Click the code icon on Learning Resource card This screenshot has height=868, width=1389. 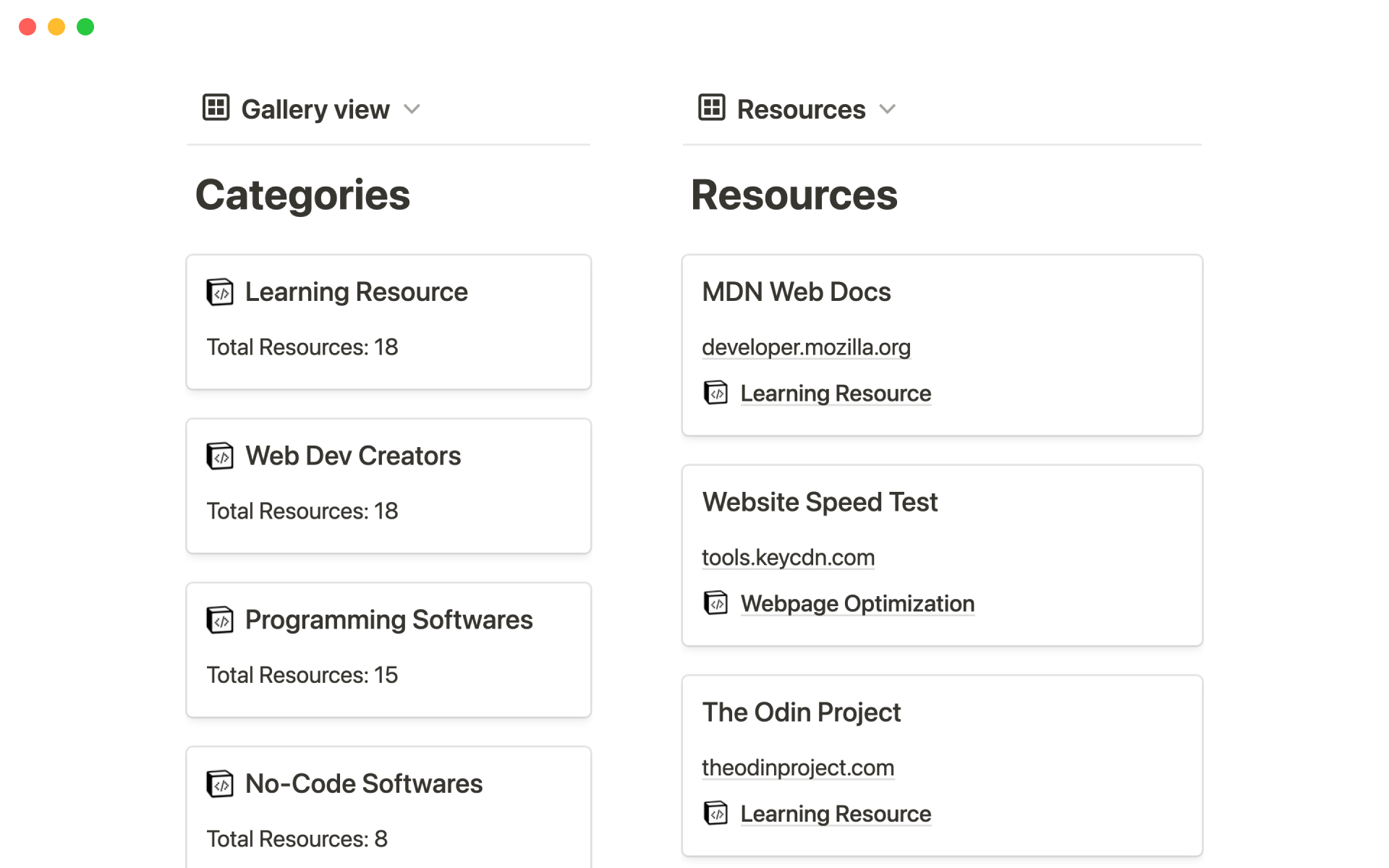point(220,292)
